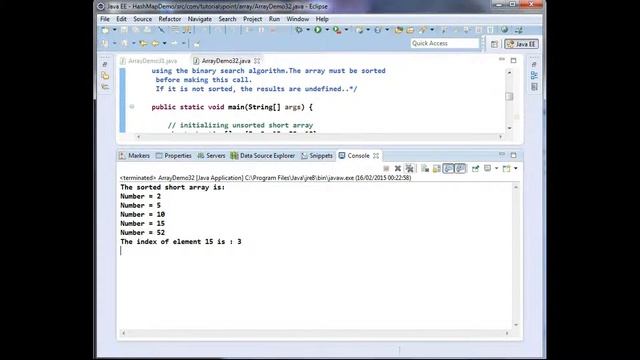Click the Terminate console icon
Image resolution: width=640 pixels, height=360 pixels.
click(x=386, y=169)
